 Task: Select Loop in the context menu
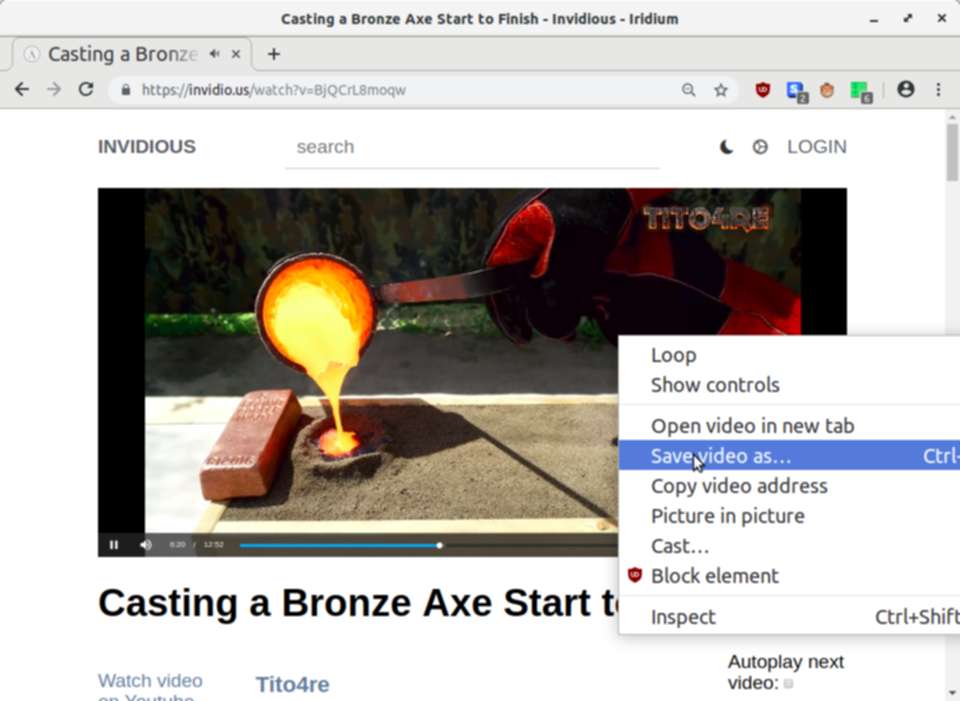pos(790,355)
